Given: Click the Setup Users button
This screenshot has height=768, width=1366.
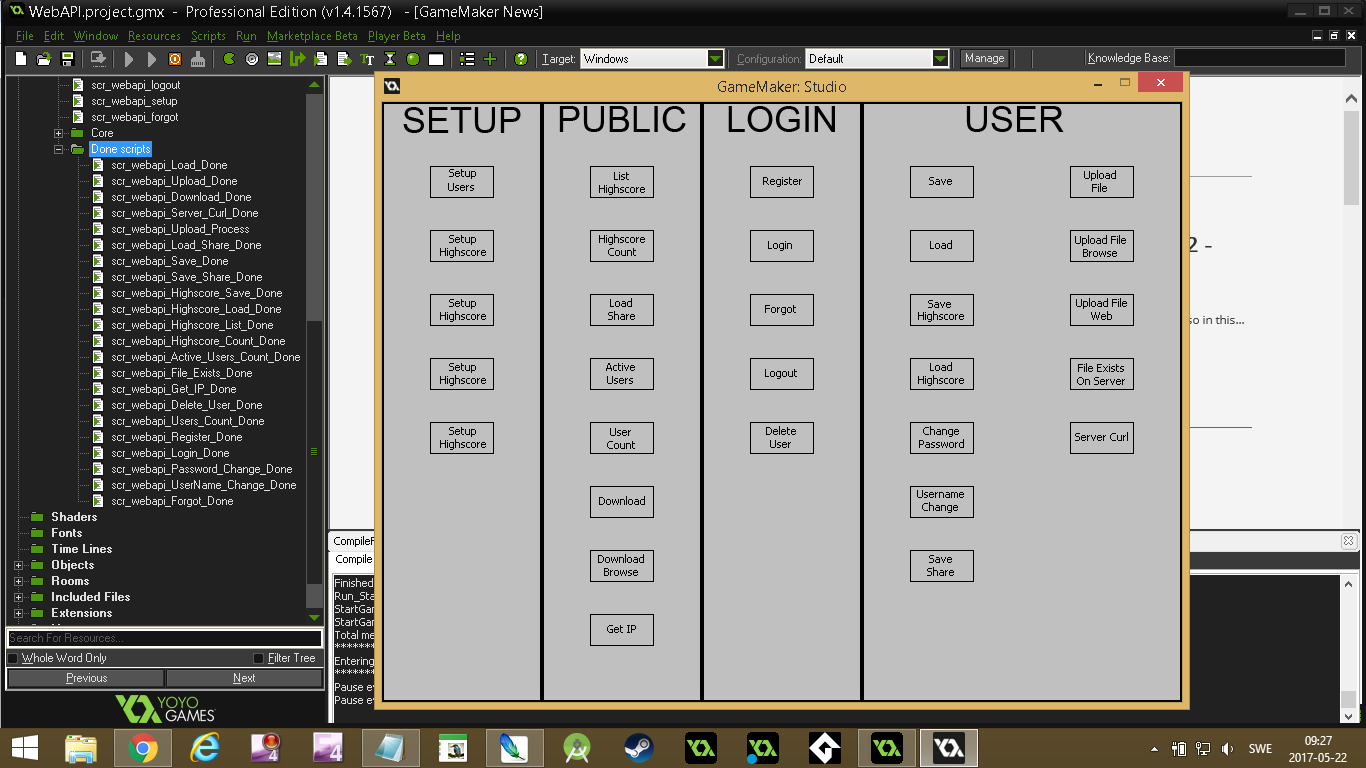Looking at the screenshot, I should [462, 181].
